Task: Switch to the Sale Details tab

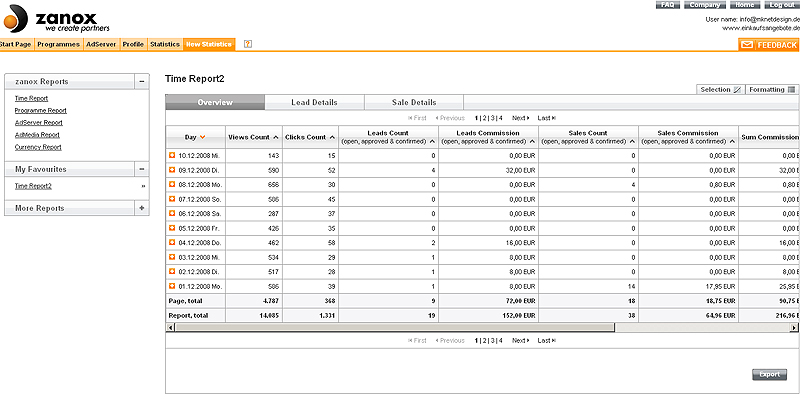Action: coord(414,102)
